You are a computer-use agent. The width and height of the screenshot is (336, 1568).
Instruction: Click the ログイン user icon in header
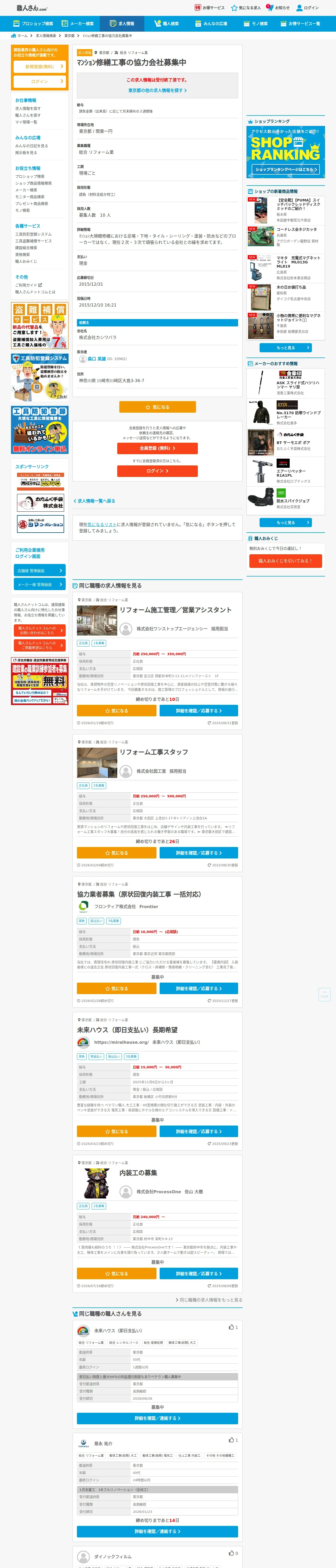(307, 8)
